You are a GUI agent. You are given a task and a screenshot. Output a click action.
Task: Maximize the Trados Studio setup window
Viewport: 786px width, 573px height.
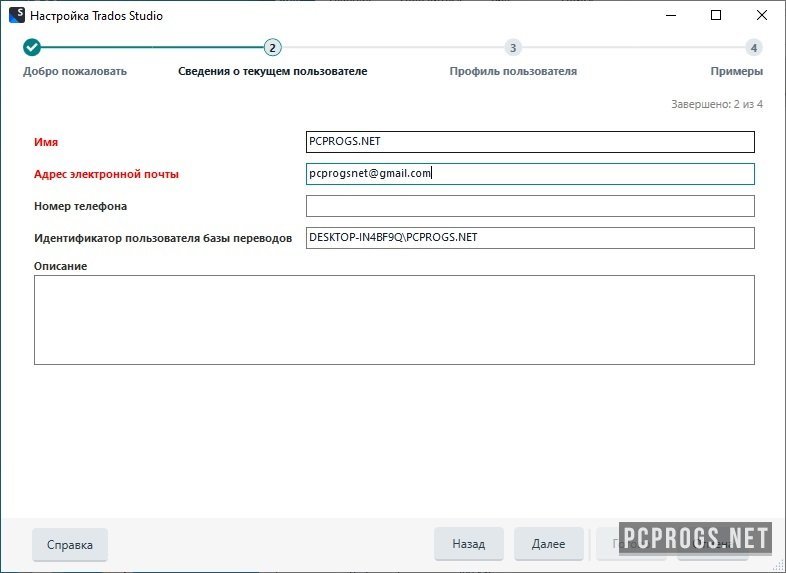point(716,16)
